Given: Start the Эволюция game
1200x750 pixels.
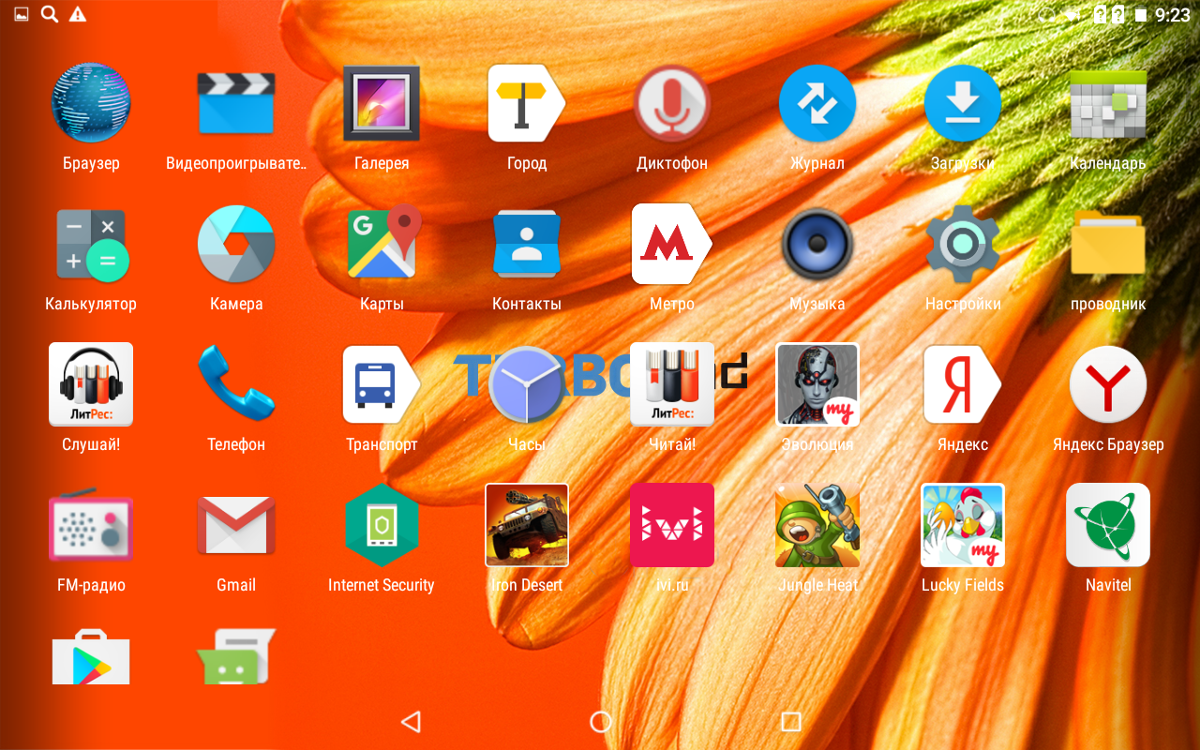Looking at the screenshot, I should pos(817,384).
